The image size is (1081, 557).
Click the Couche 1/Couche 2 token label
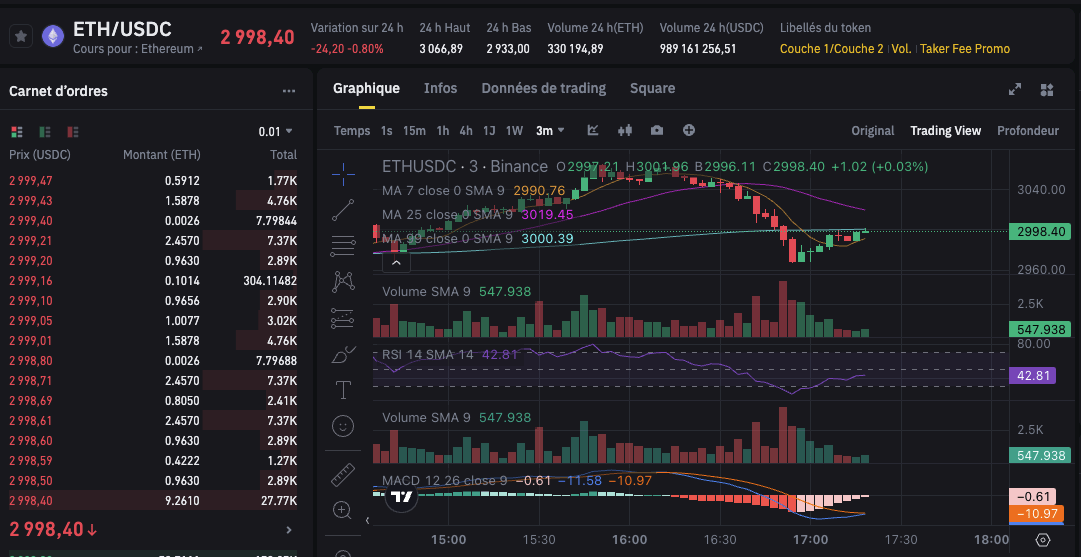[831, 49]
